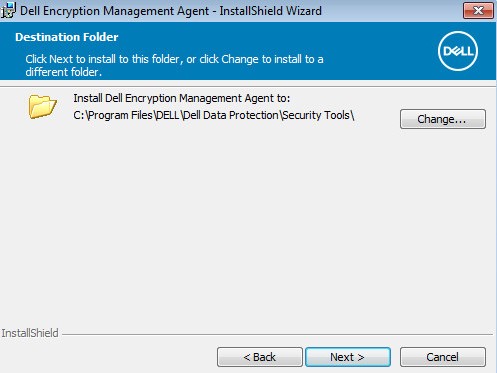Viewport: 497px width, 373px height.
Task: Click the 'Click Next to install' instruction text
Action: coord(174,65)
